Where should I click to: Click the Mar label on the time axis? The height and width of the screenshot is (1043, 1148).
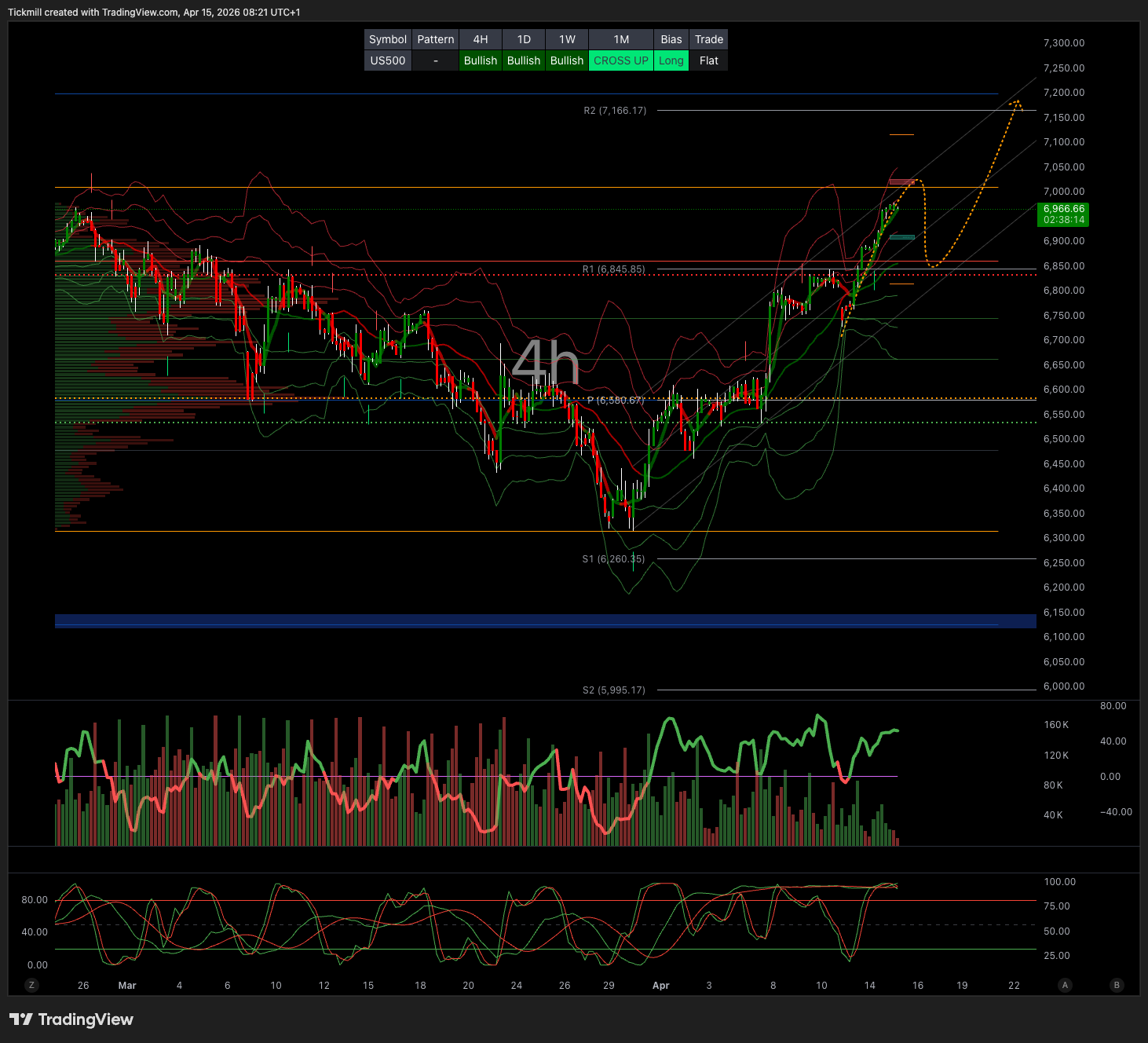[x=127, y=986]
